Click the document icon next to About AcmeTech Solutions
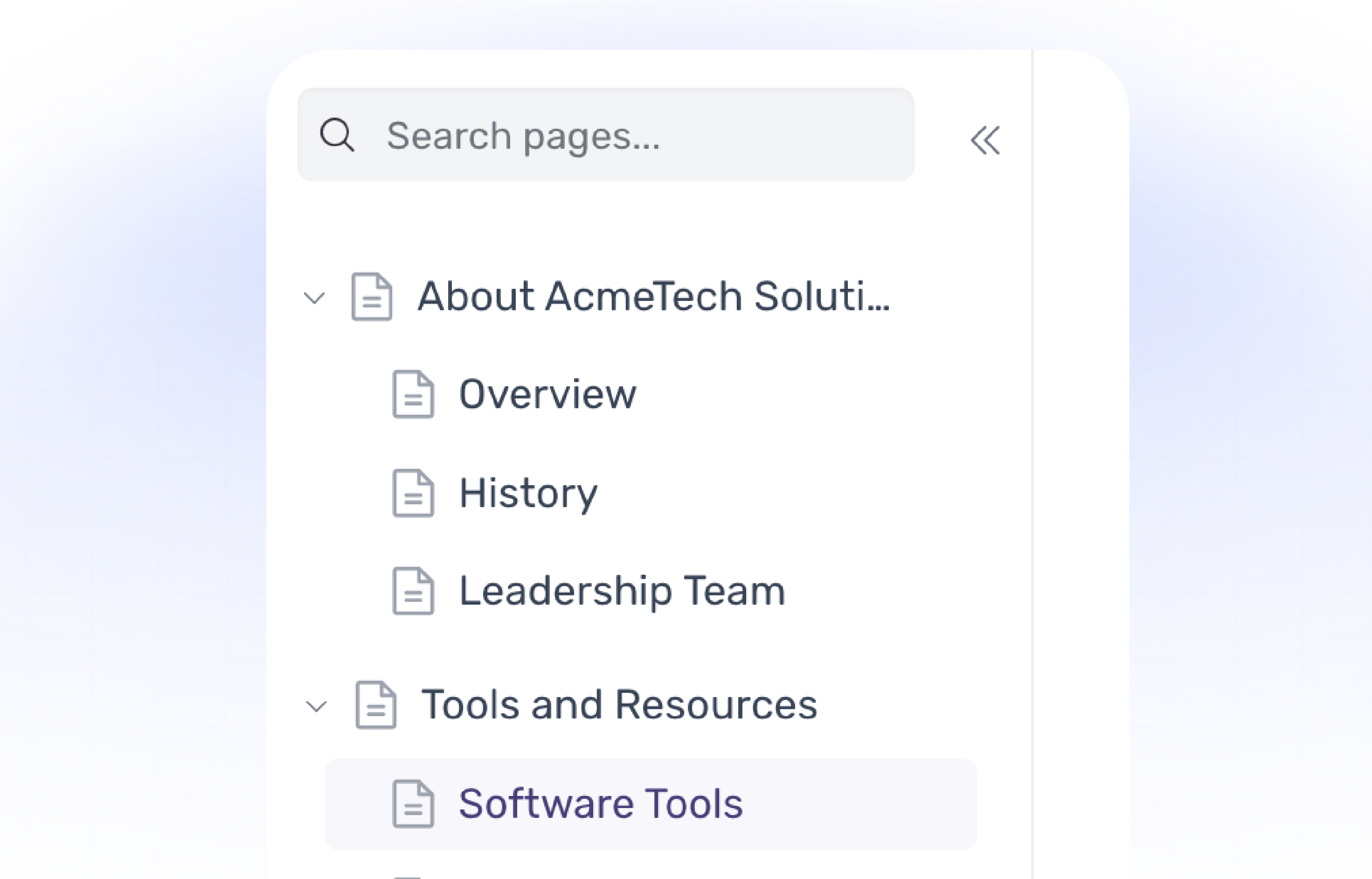 coord(372,296)
